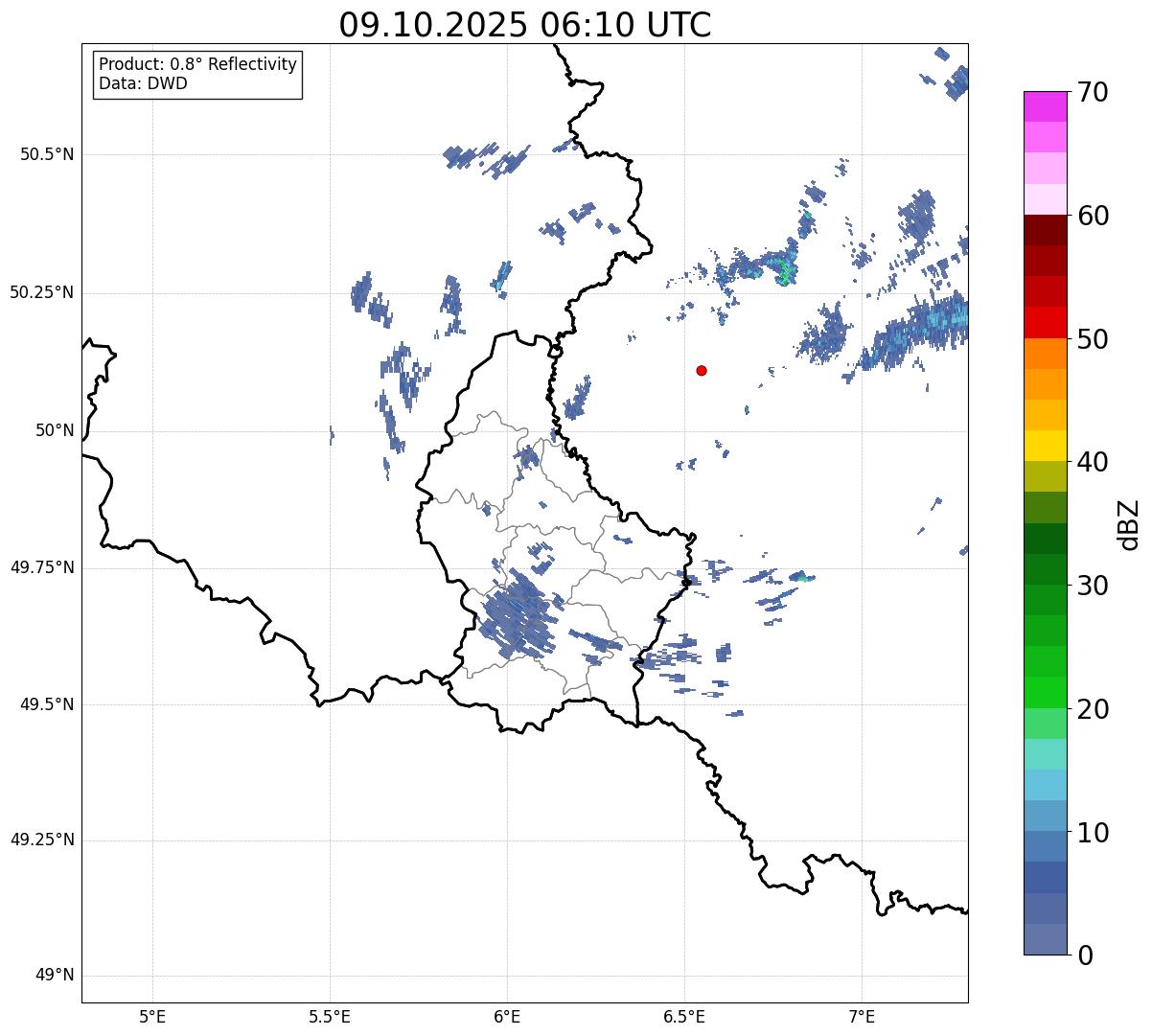
Task: Pick the red 50 dBZ colorbar band
Action: point(1045,322)
